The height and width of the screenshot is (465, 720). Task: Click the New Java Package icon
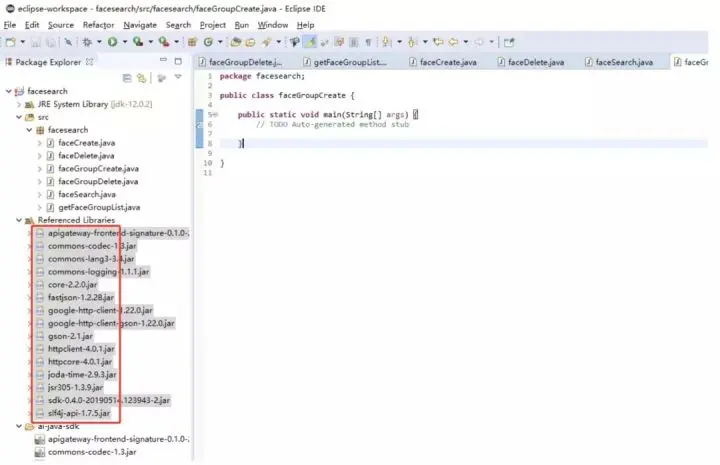pos(192,42)
